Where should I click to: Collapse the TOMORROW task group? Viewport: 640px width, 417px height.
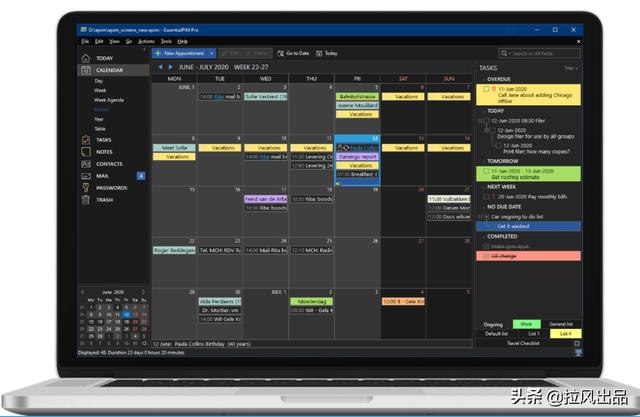(x=484, y=161)
